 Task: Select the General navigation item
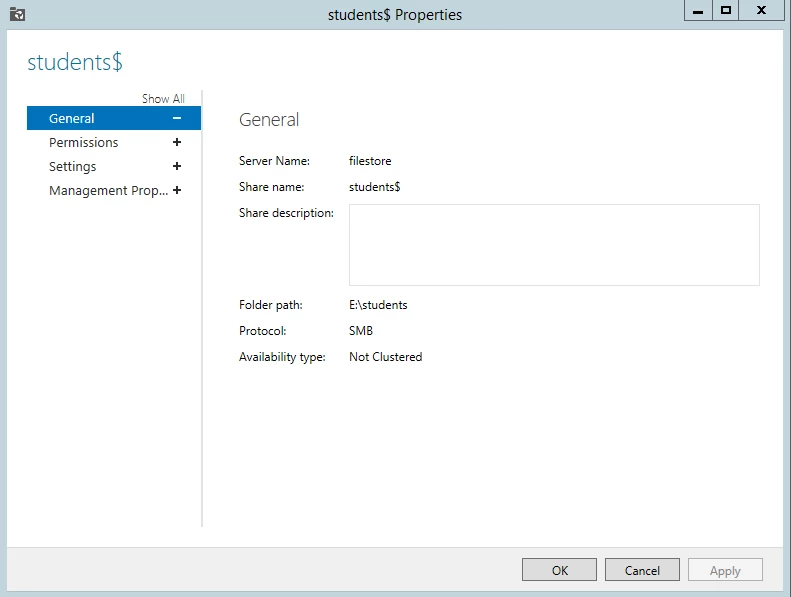[x=114, y=118]
